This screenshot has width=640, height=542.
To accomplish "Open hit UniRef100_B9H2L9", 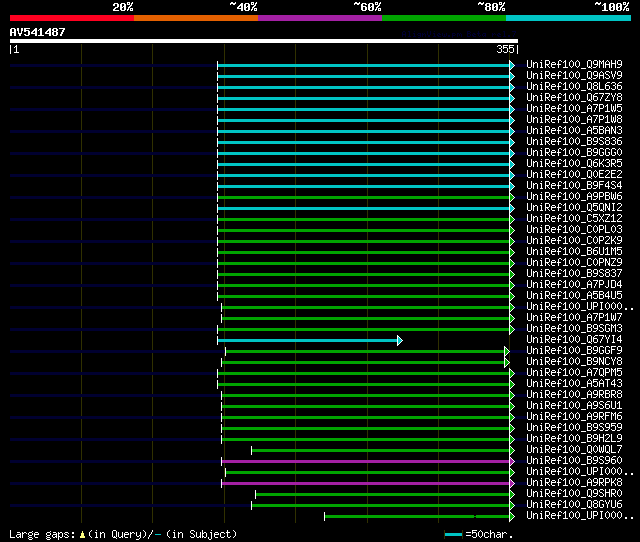I will coord(574,439).
